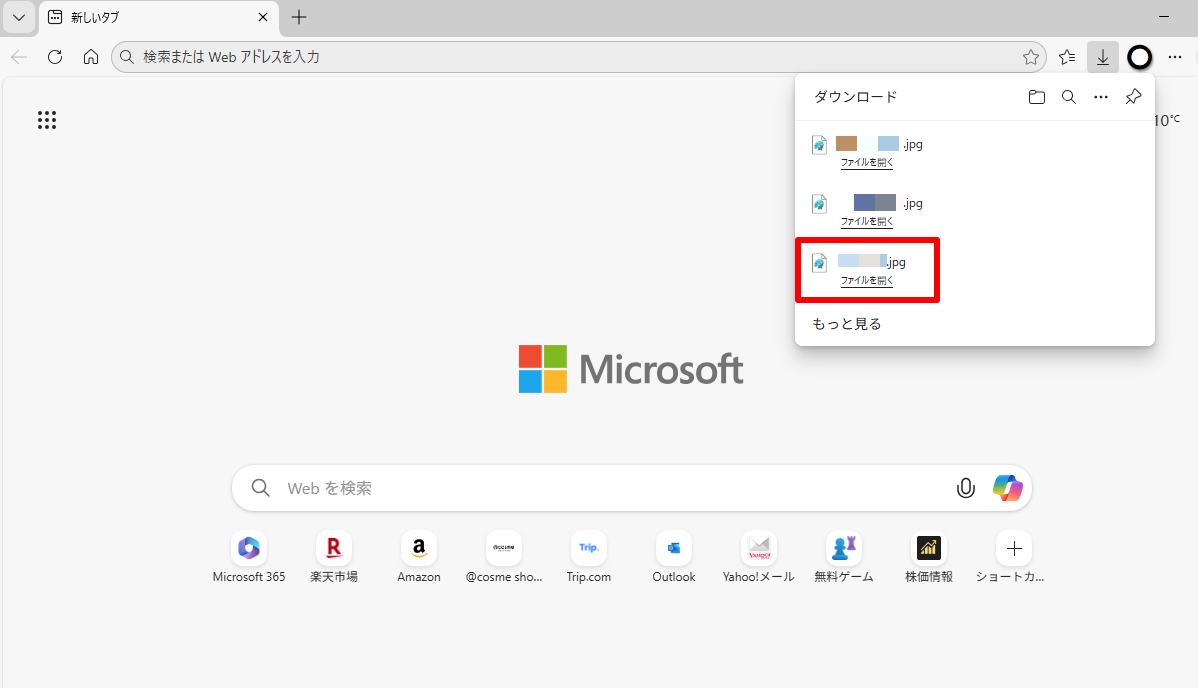This screenshot has height=688, width=1198.
Task: Go to the home page
Action: (x=91, y=57)
